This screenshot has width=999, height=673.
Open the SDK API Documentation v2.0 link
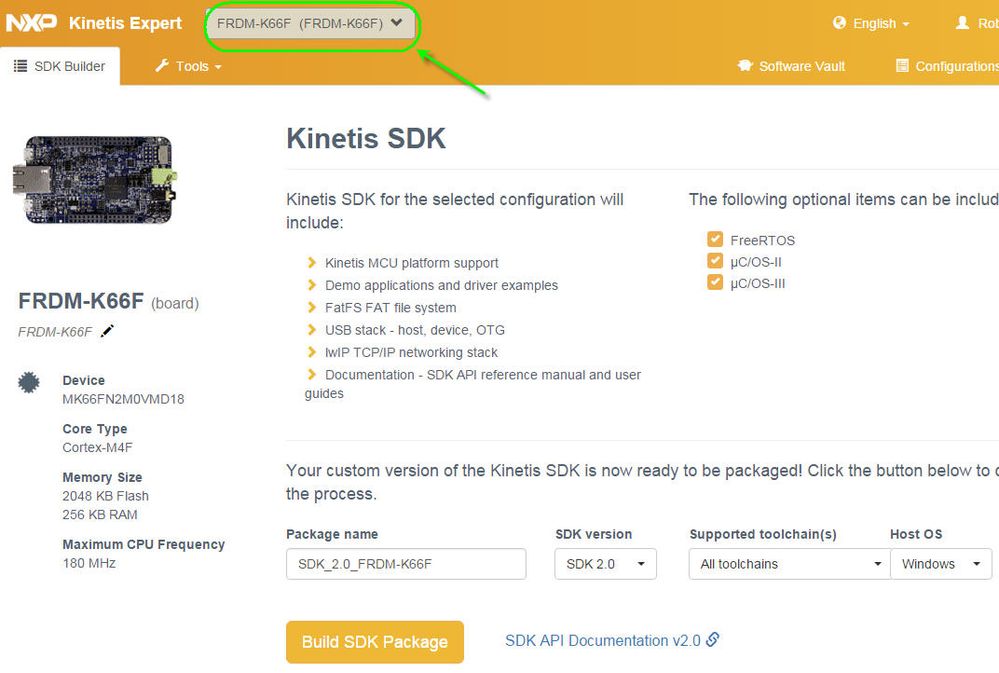[602, 641]
